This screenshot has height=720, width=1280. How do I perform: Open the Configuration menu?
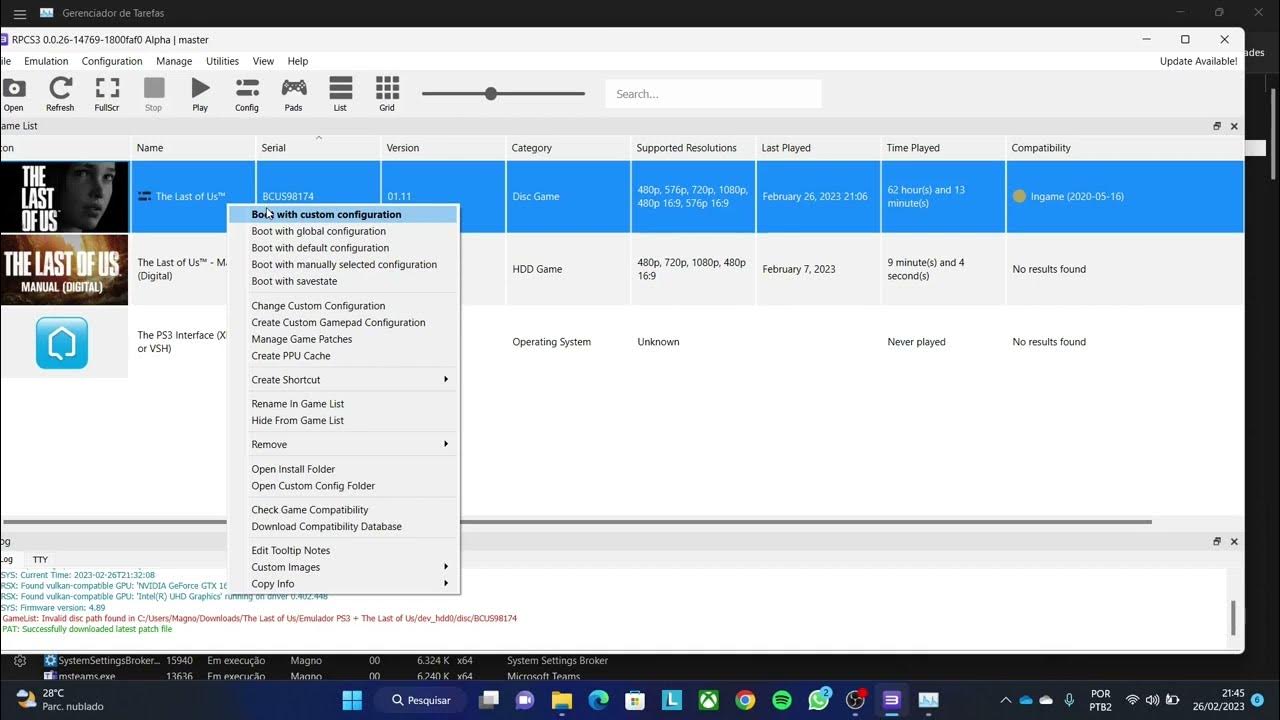112,61
